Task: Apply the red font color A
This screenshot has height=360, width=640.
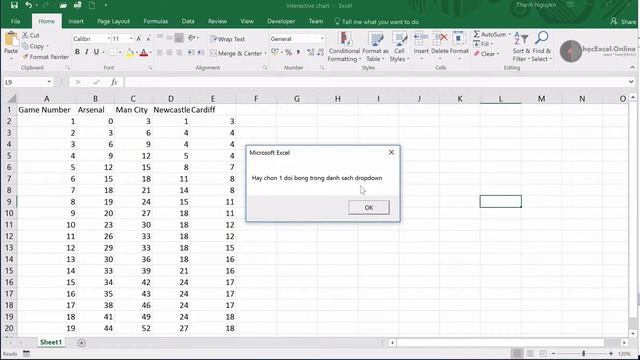Action: (x=143, y=53)
